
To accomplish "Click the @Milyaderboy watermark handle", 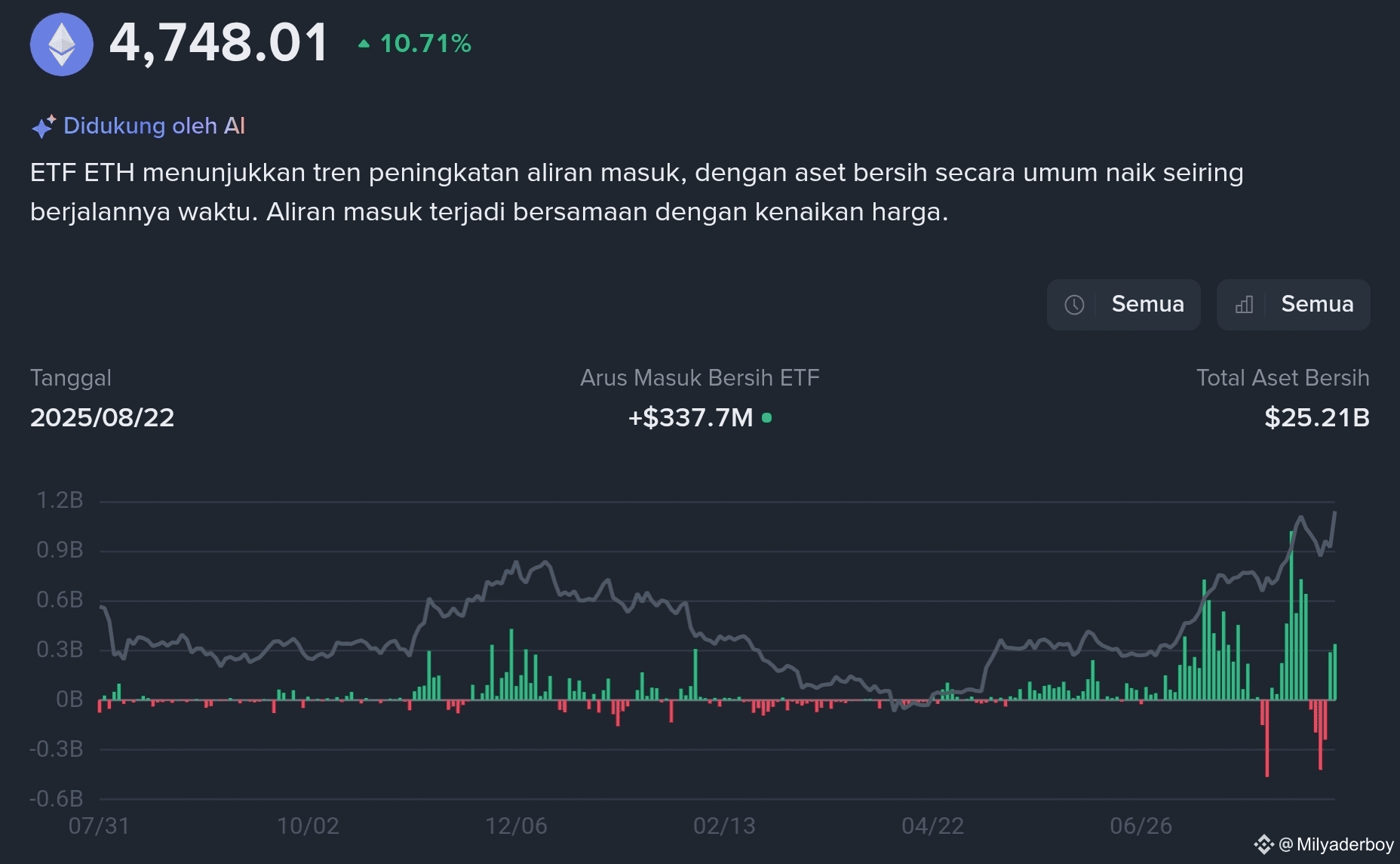I will (x=1336, y=844).
